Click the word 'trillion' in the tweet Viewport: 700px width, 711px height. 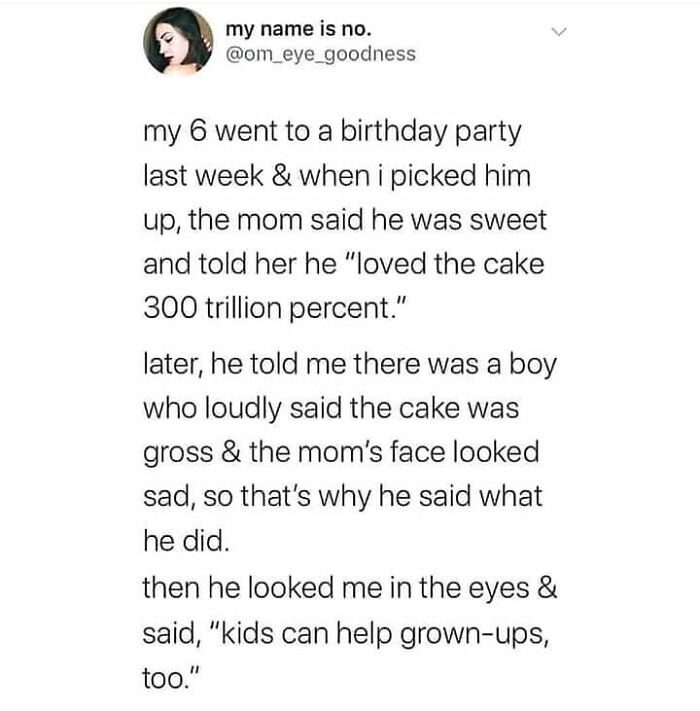pyautogui.click(x=243, y=309)
